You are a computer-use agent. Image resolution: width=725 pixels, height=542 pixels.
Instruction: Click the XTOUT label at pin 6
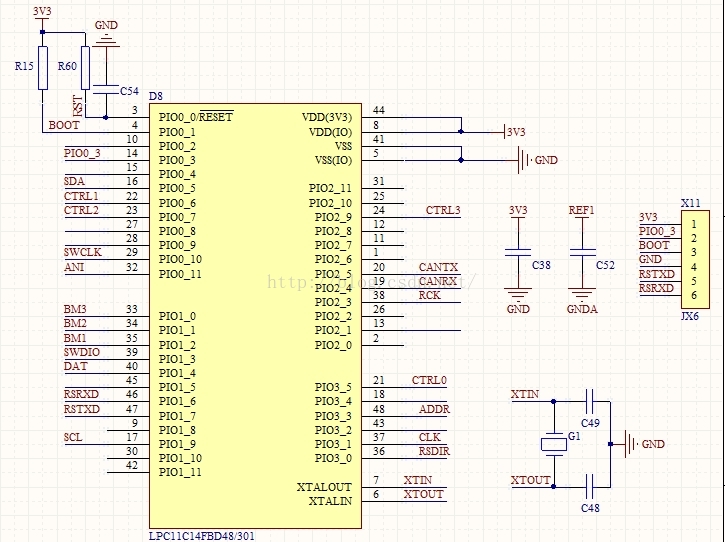(423, 494)
